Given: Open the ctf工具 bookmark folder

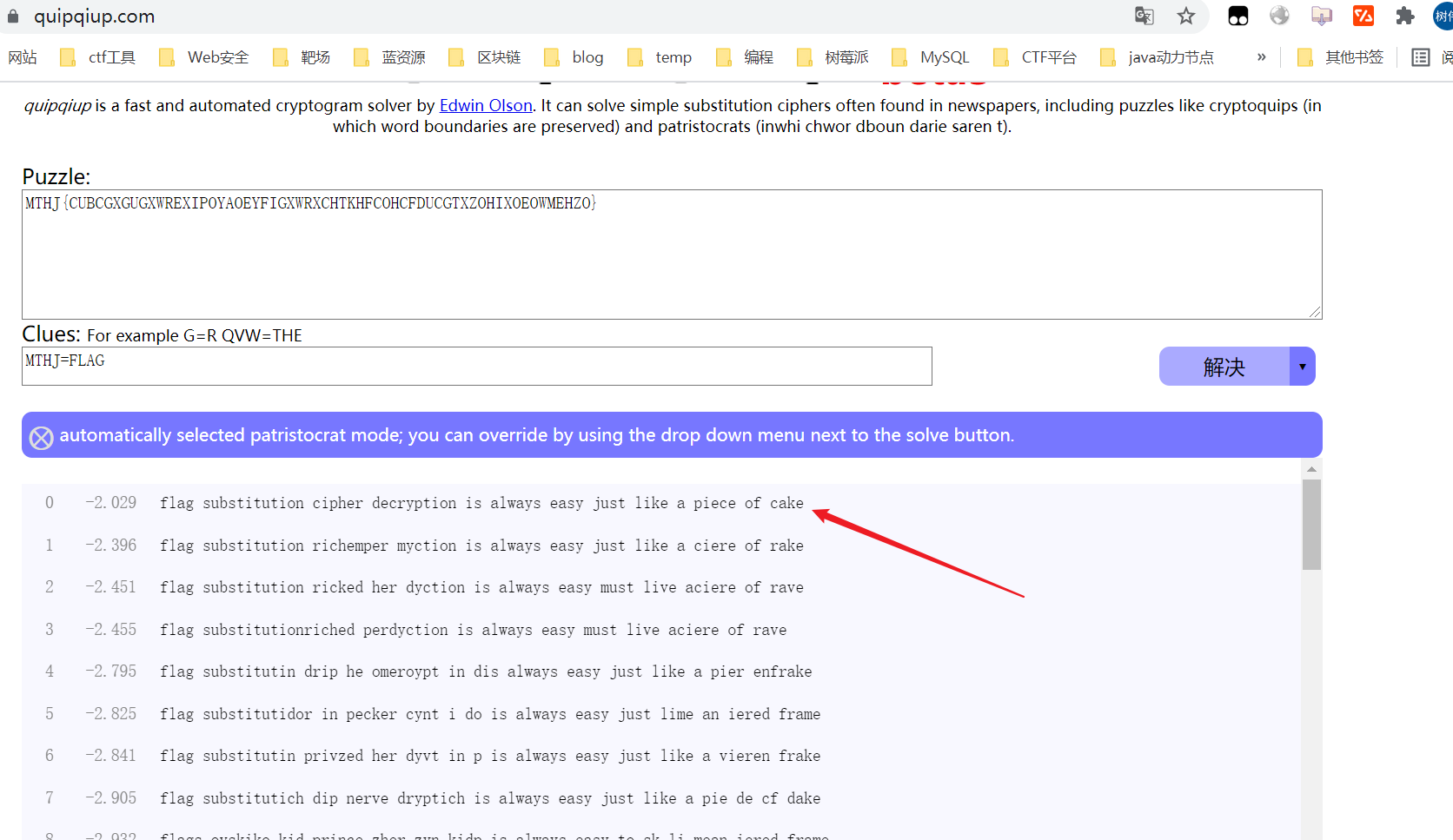Looking at the screenshot, I should click(x=98, y=57).
